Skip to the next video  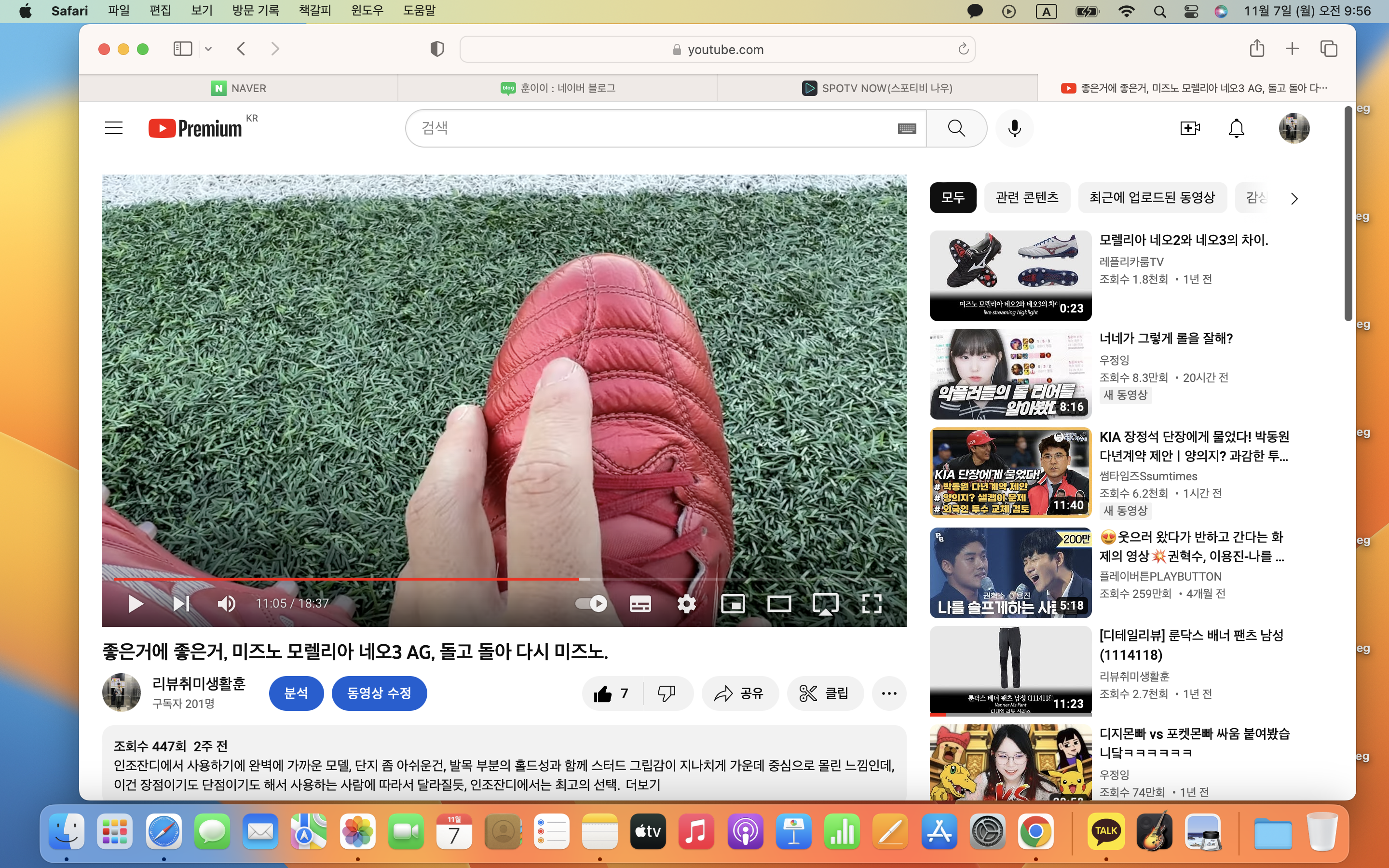pos(181,603)
